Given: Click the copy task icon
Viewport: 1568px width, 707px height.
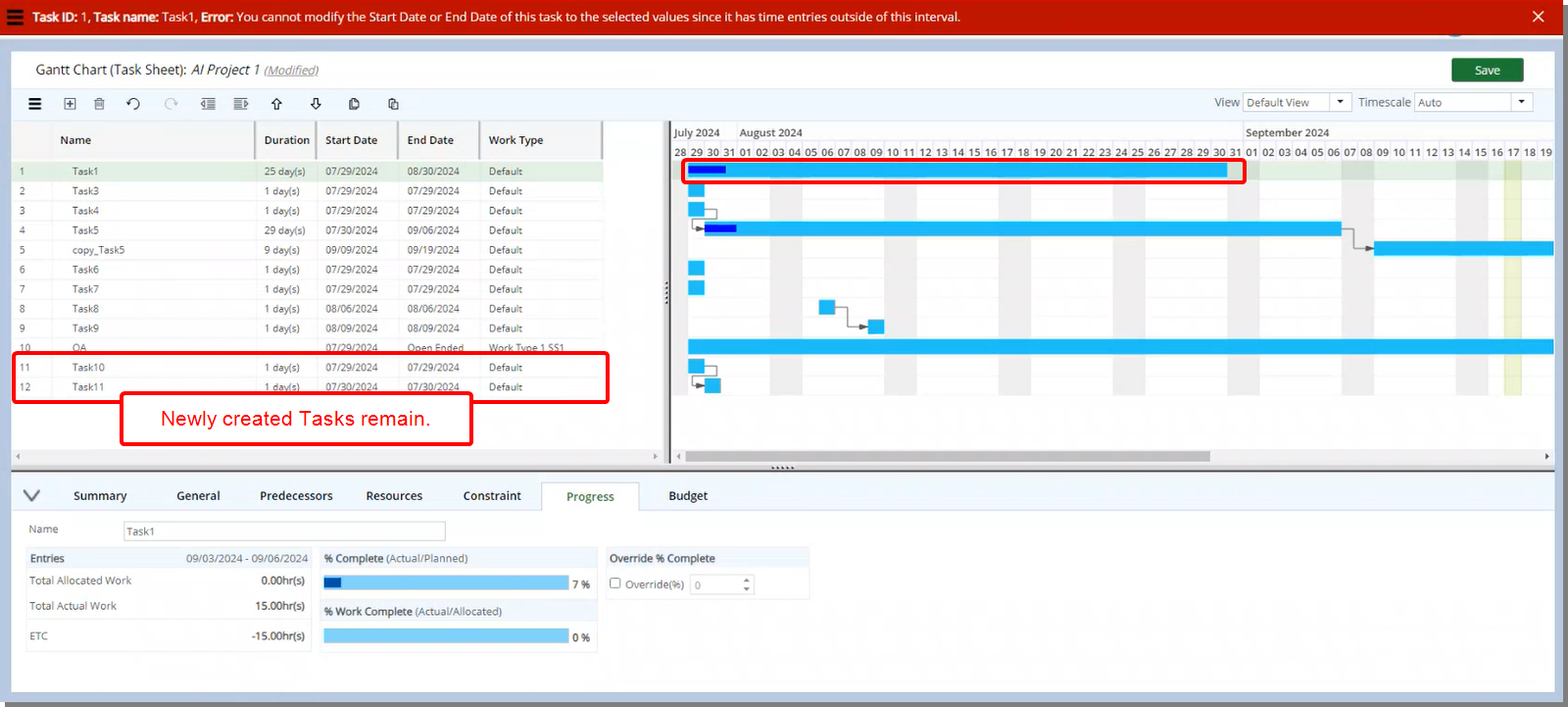Looking at the screenshot, I should (x=354, y=104).
